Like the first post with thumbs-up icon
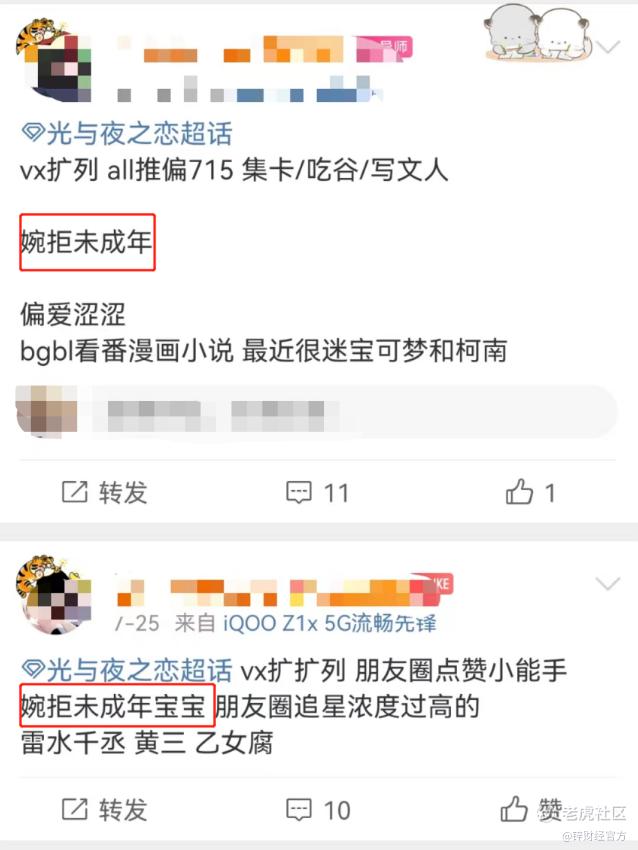Image resolution: width=638 pixels, height=850 pixels. click(519, 492)
